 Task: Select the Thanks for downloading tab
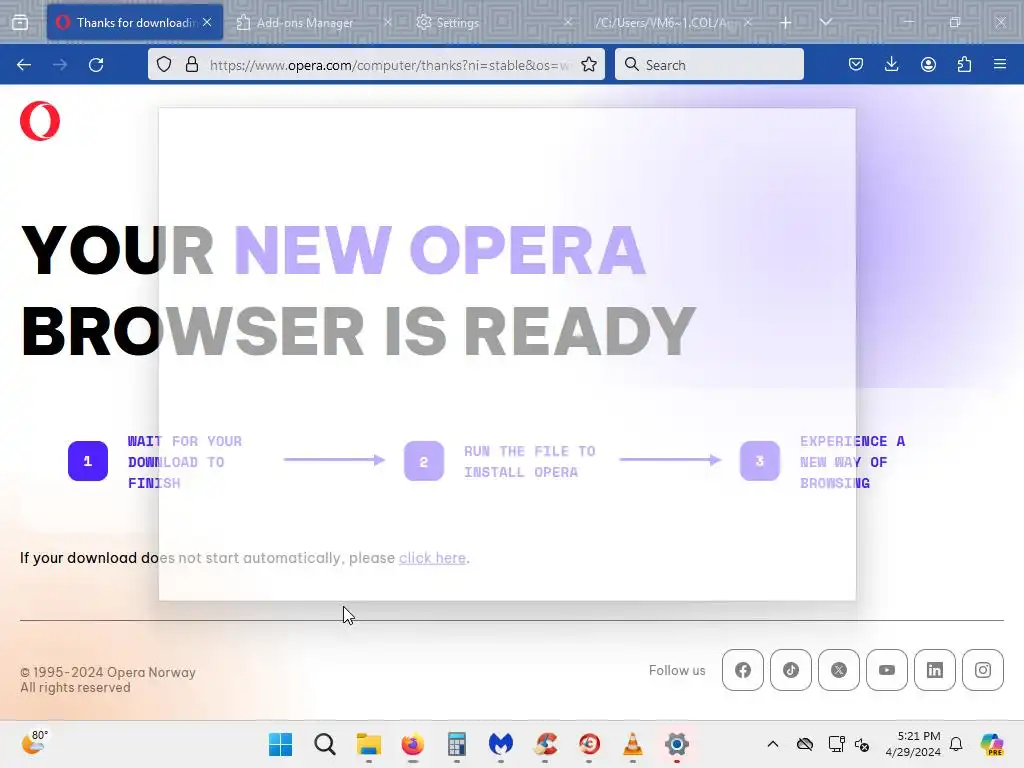(x=133, y=23)
